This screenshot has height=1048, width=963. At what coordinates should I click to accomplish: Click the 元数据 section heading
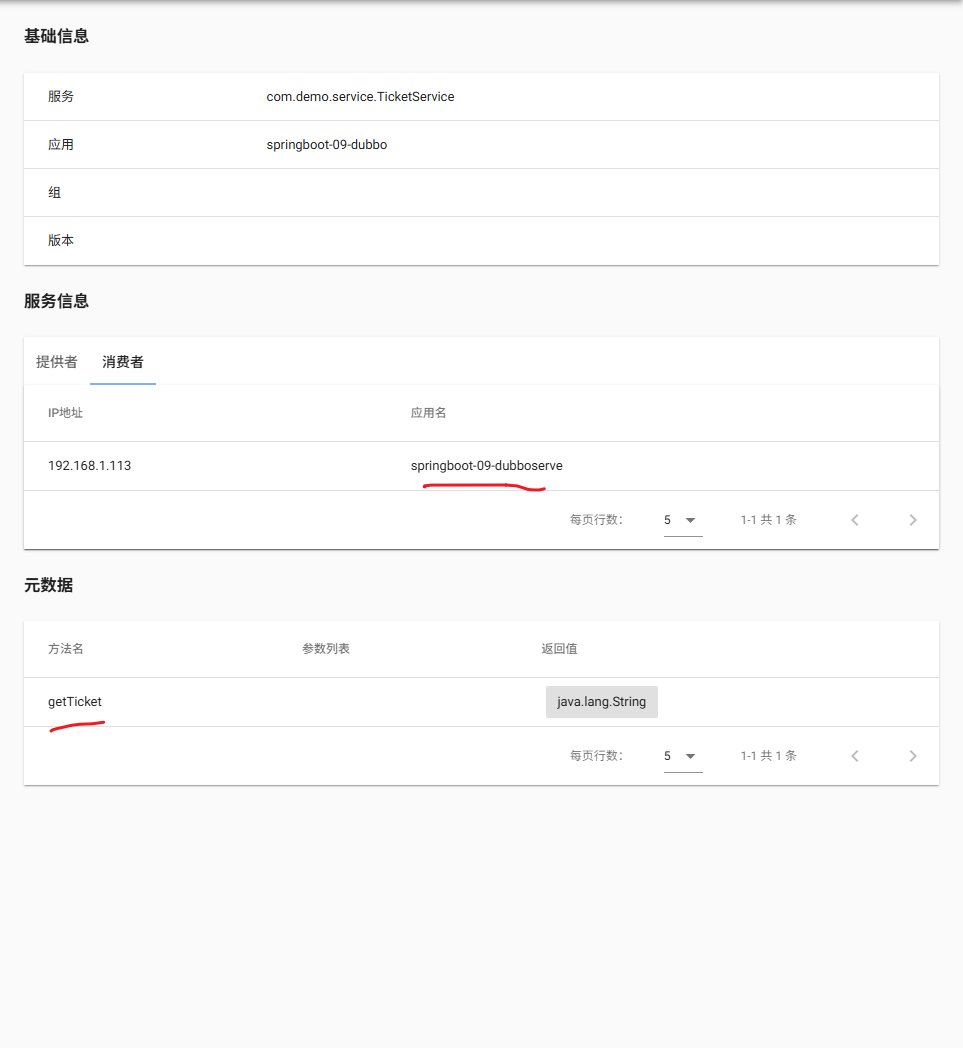pos(49,585)
